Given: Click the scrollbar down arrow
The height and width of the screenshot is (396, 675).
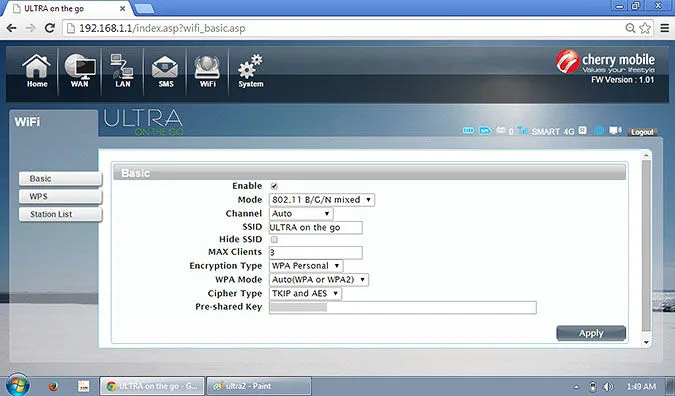Looking at the screenshot, I should tap(646, 342).
